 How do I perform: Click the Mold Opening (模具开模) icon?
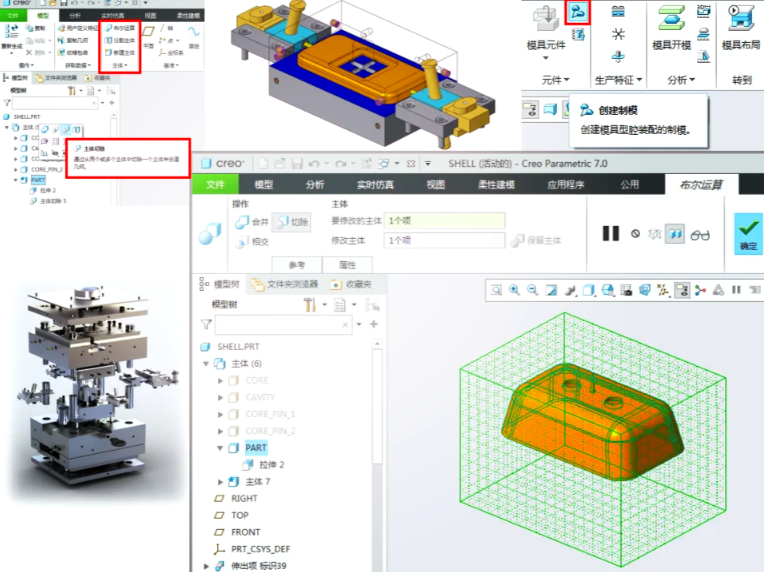tap(671, 19)
